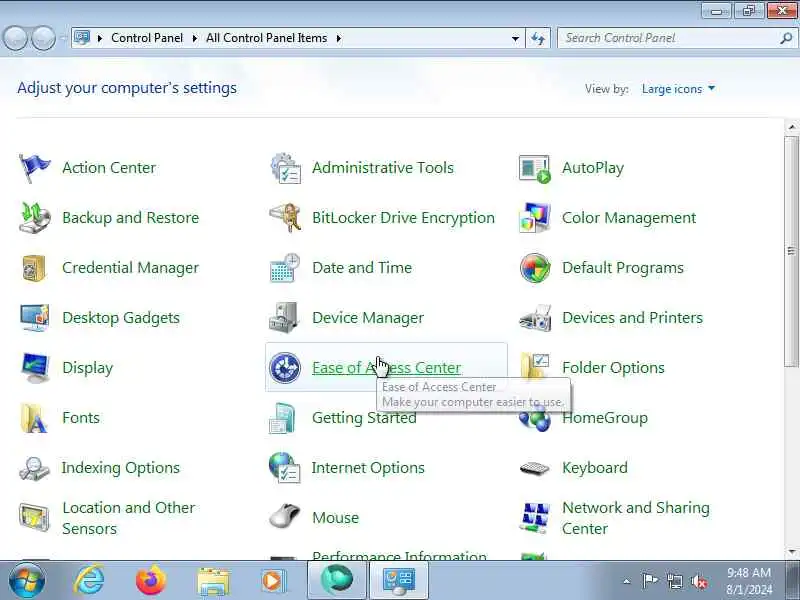Open the Action Center flag icon

click(x=34, y=168)
